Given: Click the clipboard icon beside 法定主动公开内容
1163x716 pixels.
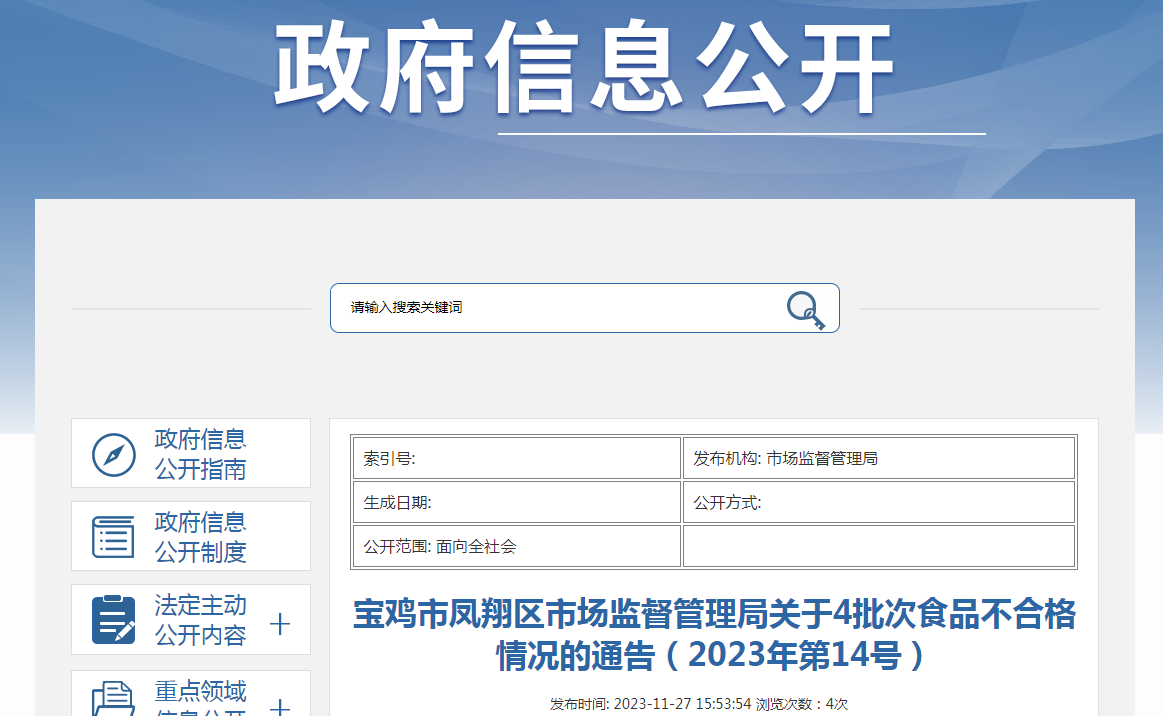Looking at the screenshot, I should tap(113, 620).
